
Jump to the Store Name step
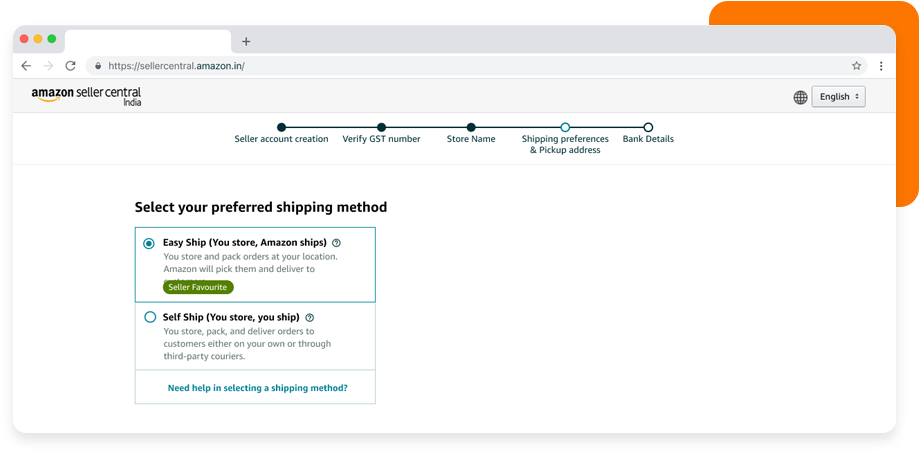click(471, 128)
